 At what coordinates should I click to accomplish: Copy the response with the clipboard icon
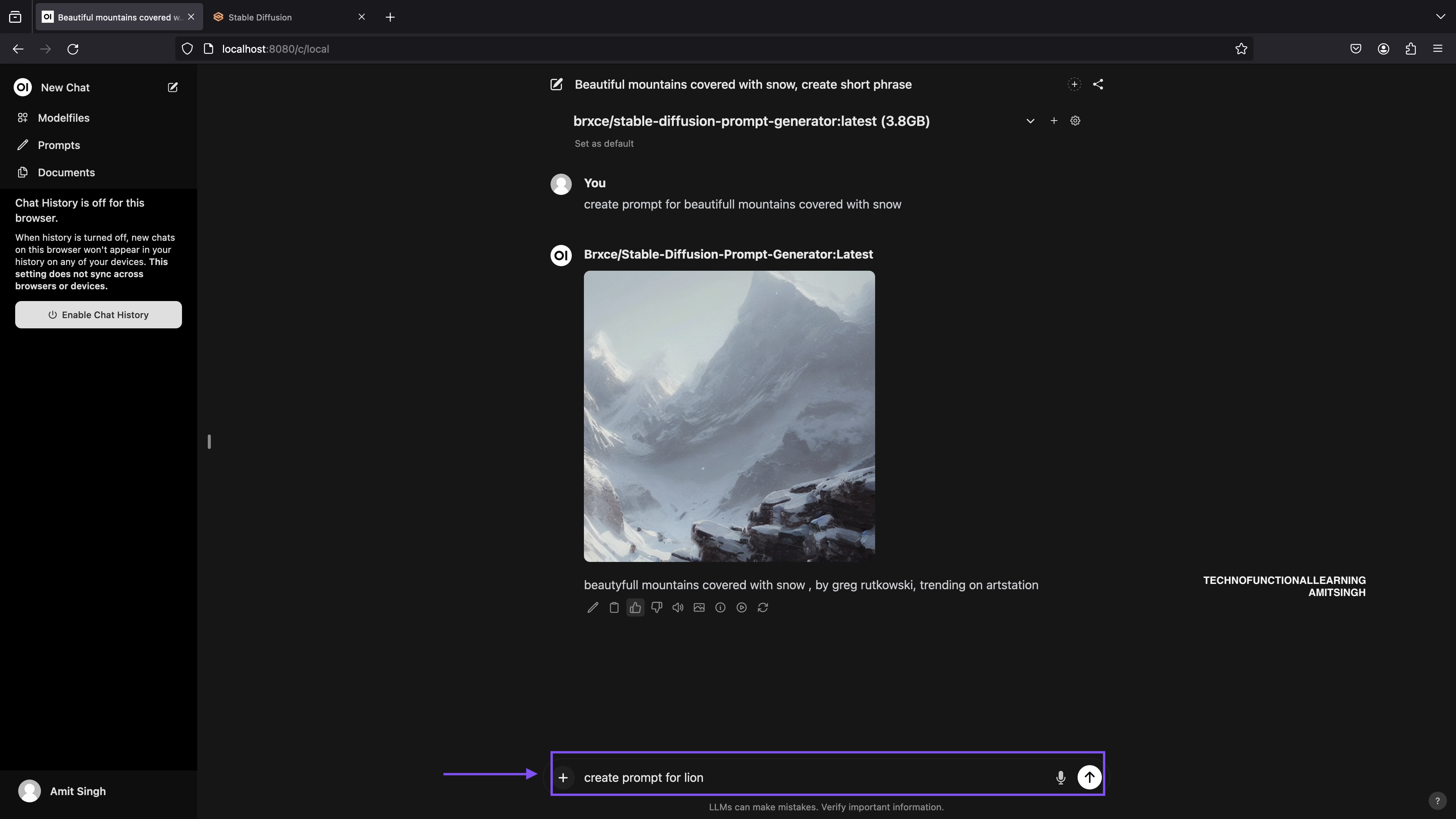(614, 607)
